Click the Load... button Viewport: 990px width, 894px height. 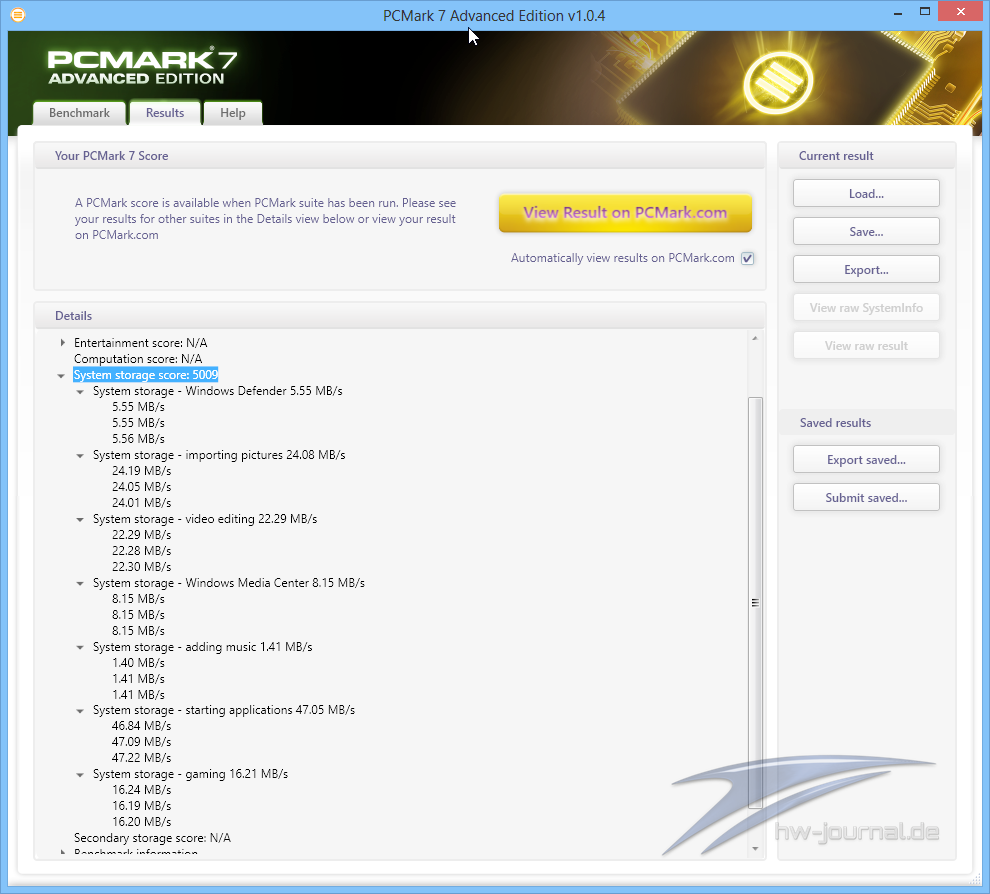[x=866, y=193]
